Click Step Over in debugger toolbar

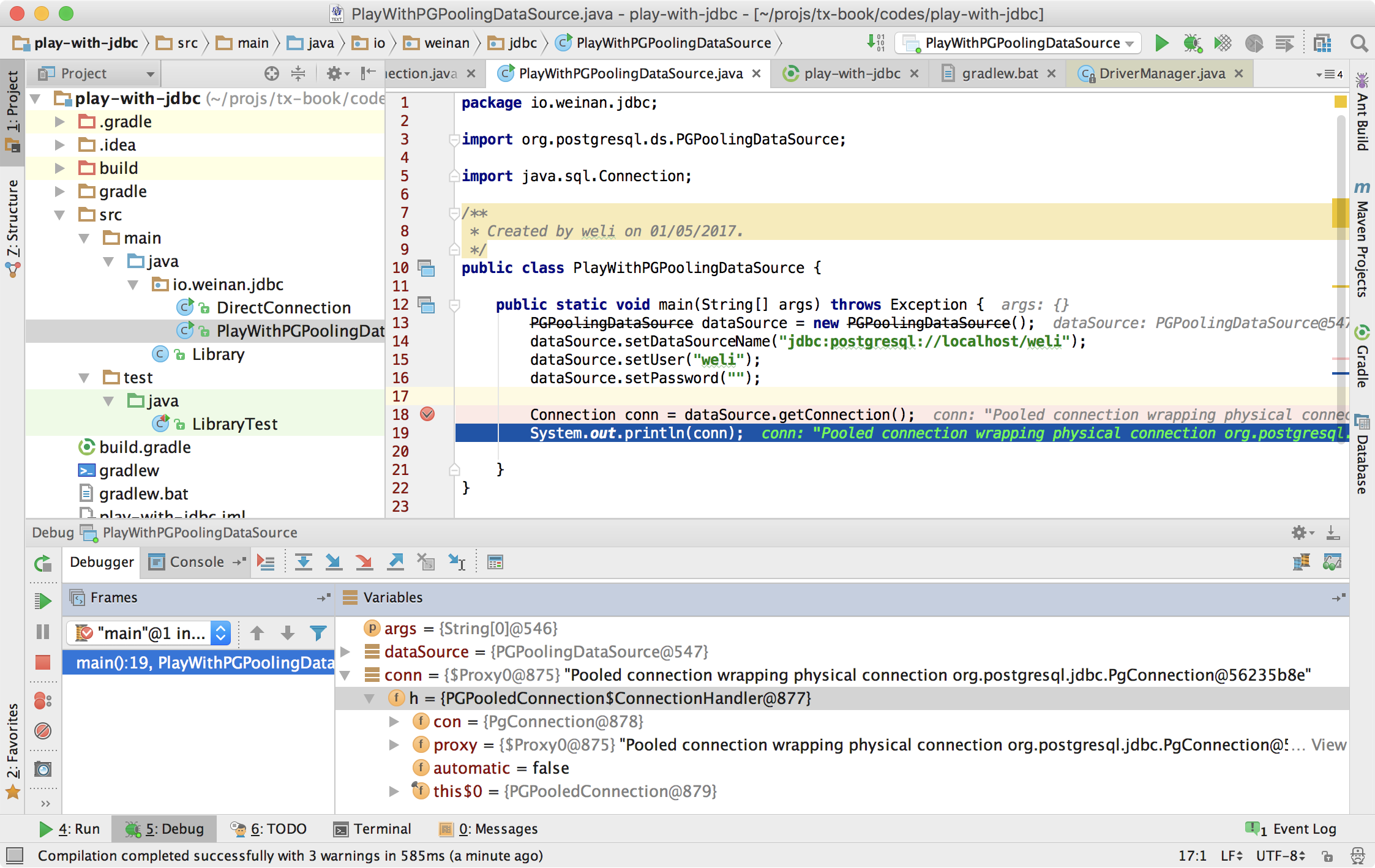tap(303, 562)
